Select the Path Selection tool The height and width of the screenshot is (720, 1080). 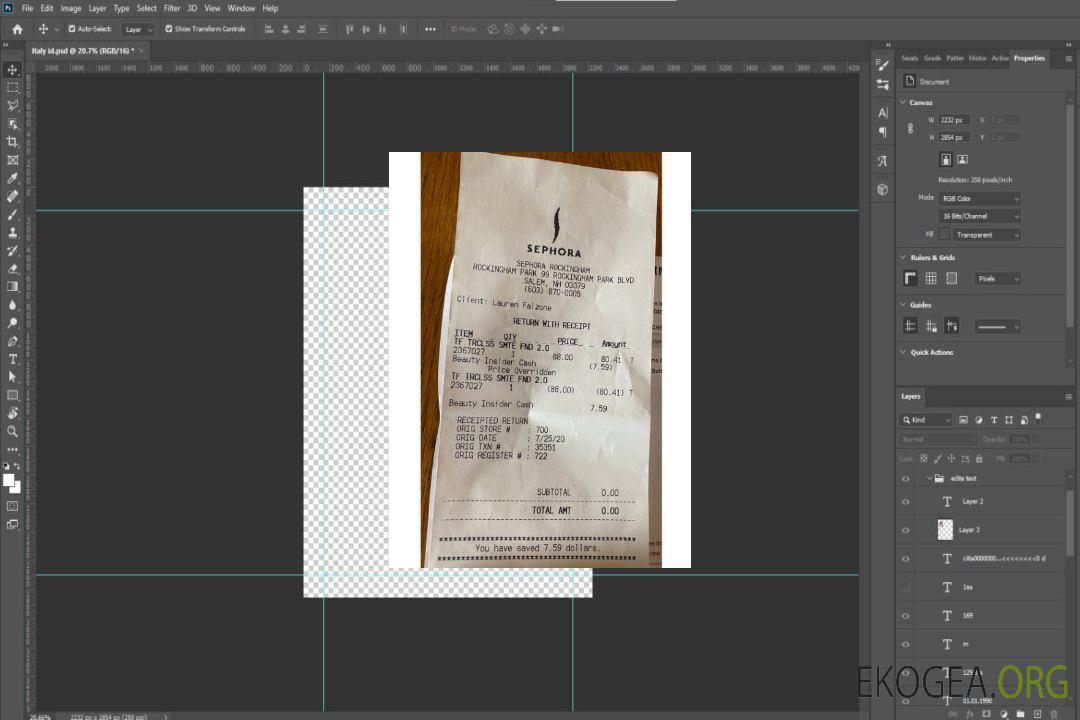(12, 377)
